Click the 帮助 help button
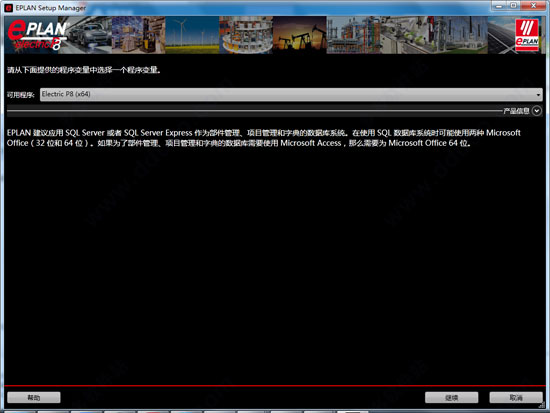This screenshot has height=413, width=550. click(x=34, y=398)
